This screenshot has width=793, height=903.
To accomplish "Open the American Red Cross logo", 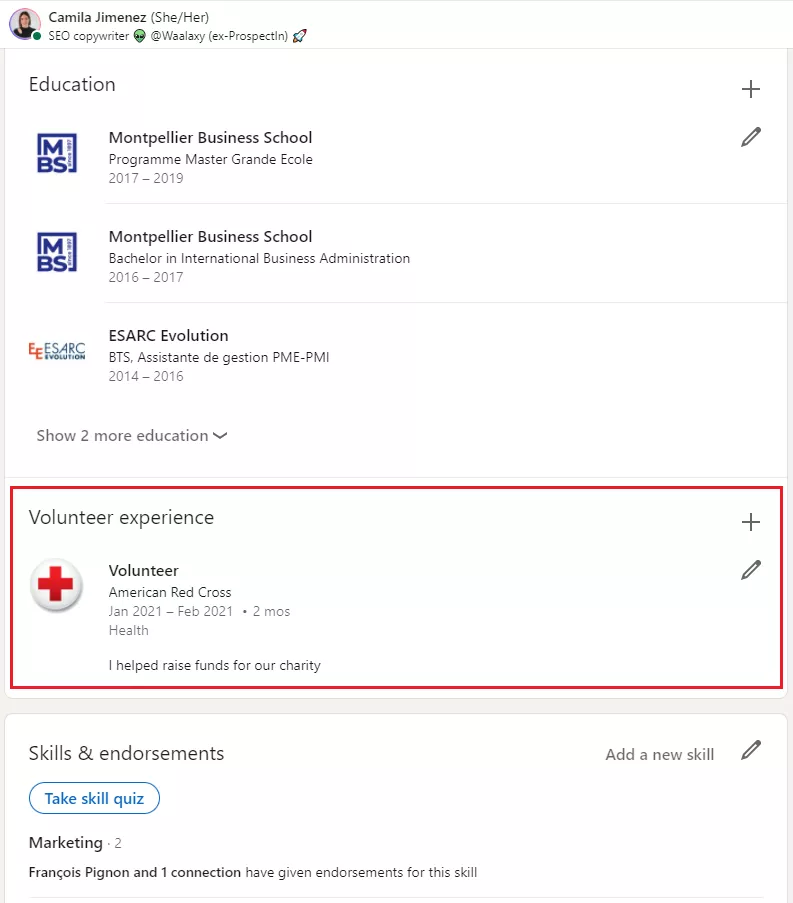I will click(x=56, y=585).
